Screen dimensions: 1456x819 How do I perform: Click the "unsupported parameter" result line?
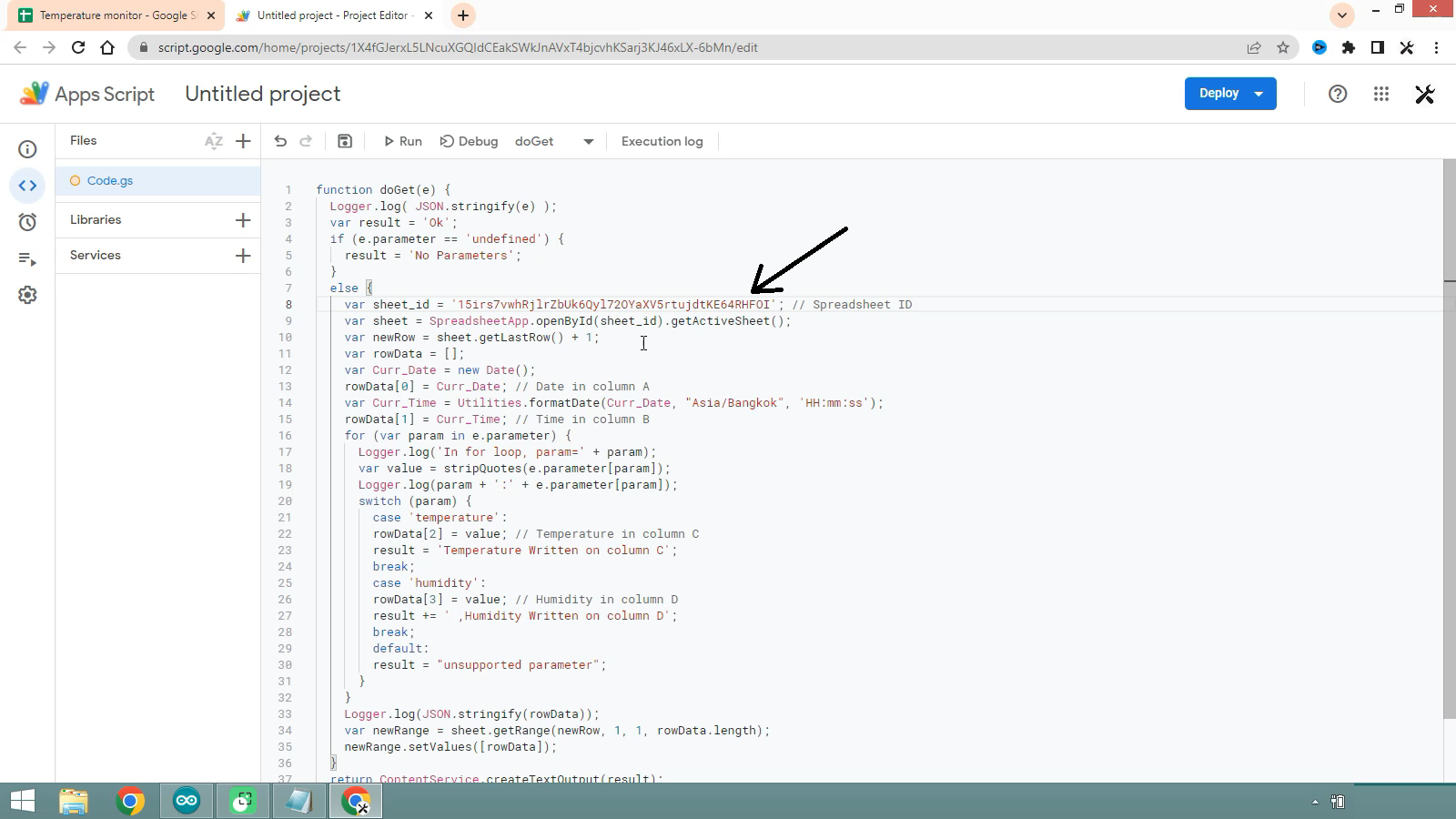tap(489, 665)
